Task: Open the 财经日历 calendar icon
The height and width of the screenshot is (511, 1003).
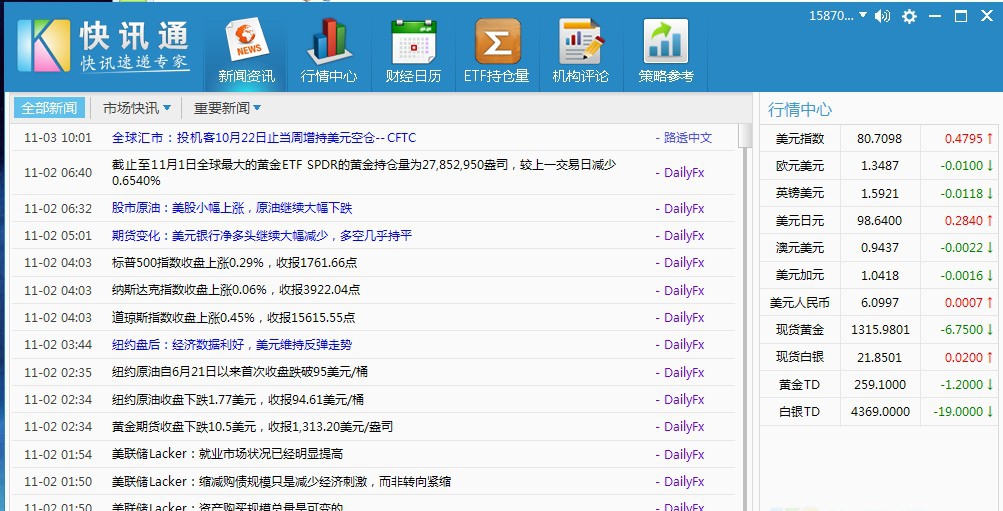Action: tap(413, 52)
